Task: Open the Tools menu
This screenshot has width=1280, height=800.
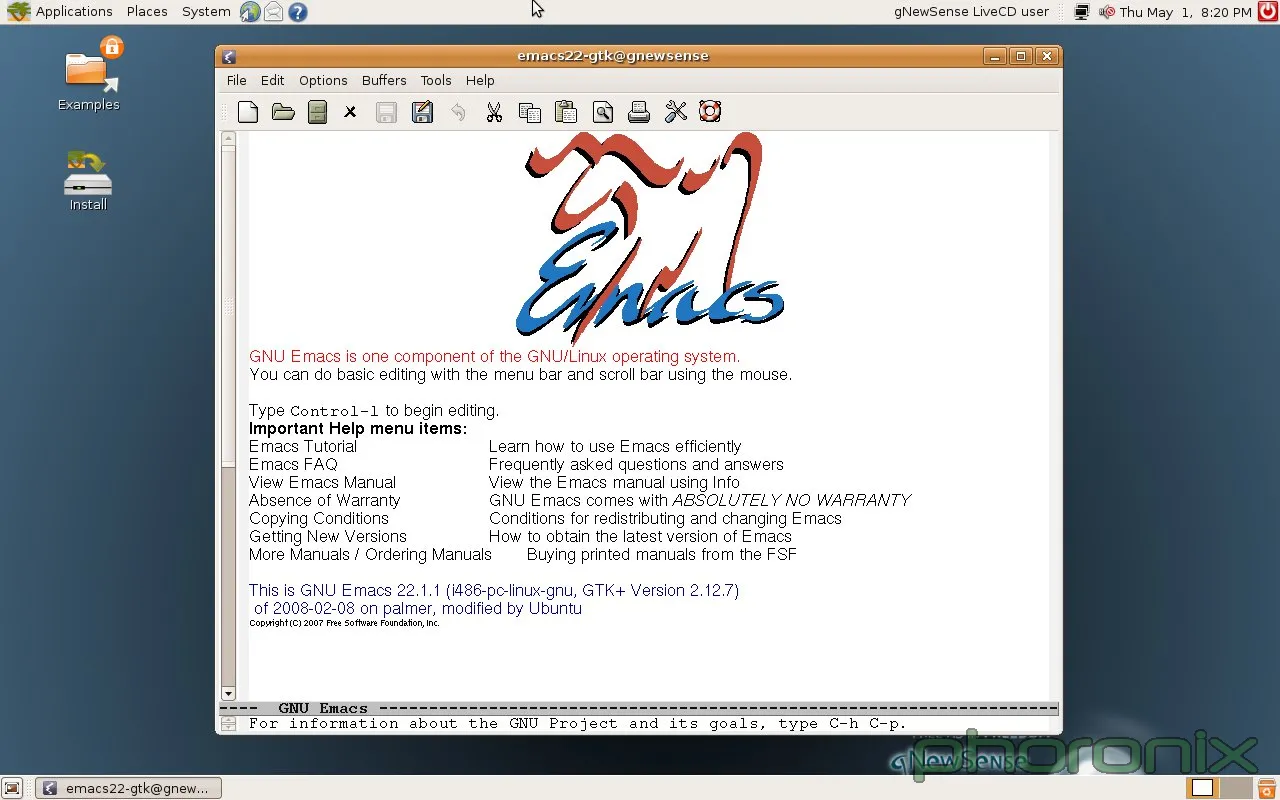Action: click(x=436, y=80)
